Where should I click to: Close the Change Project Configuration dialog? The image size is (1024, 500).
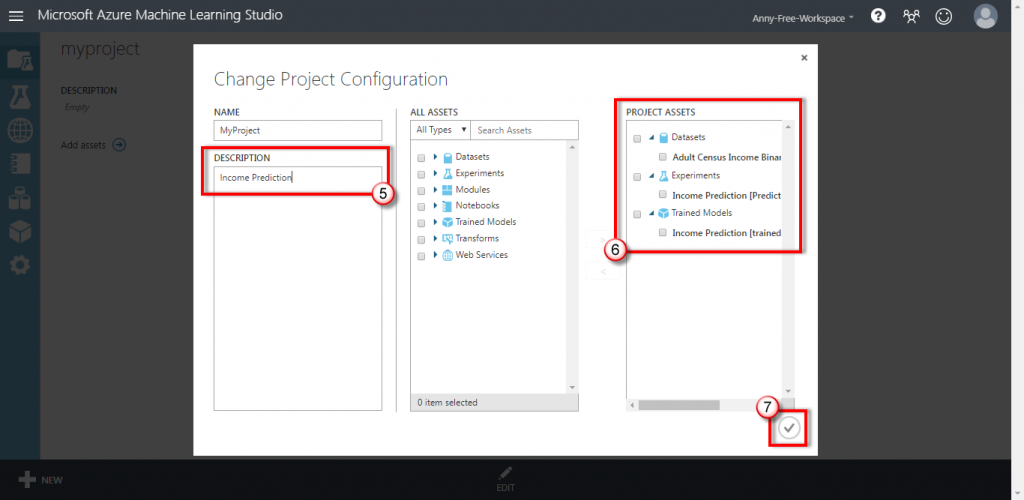coord(804,58)
